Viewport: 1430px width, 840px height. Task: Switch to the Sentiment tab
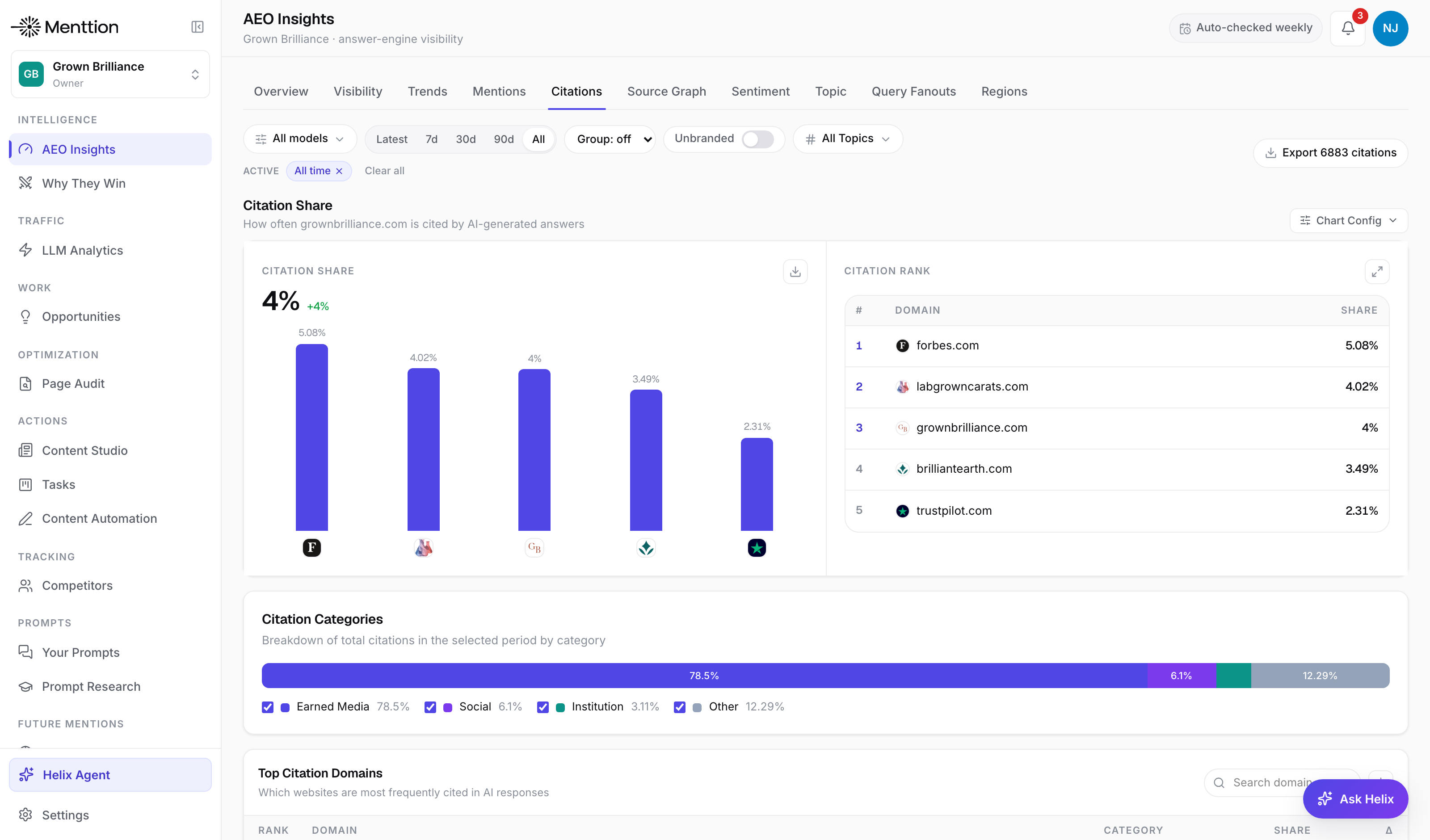[761, 92]
